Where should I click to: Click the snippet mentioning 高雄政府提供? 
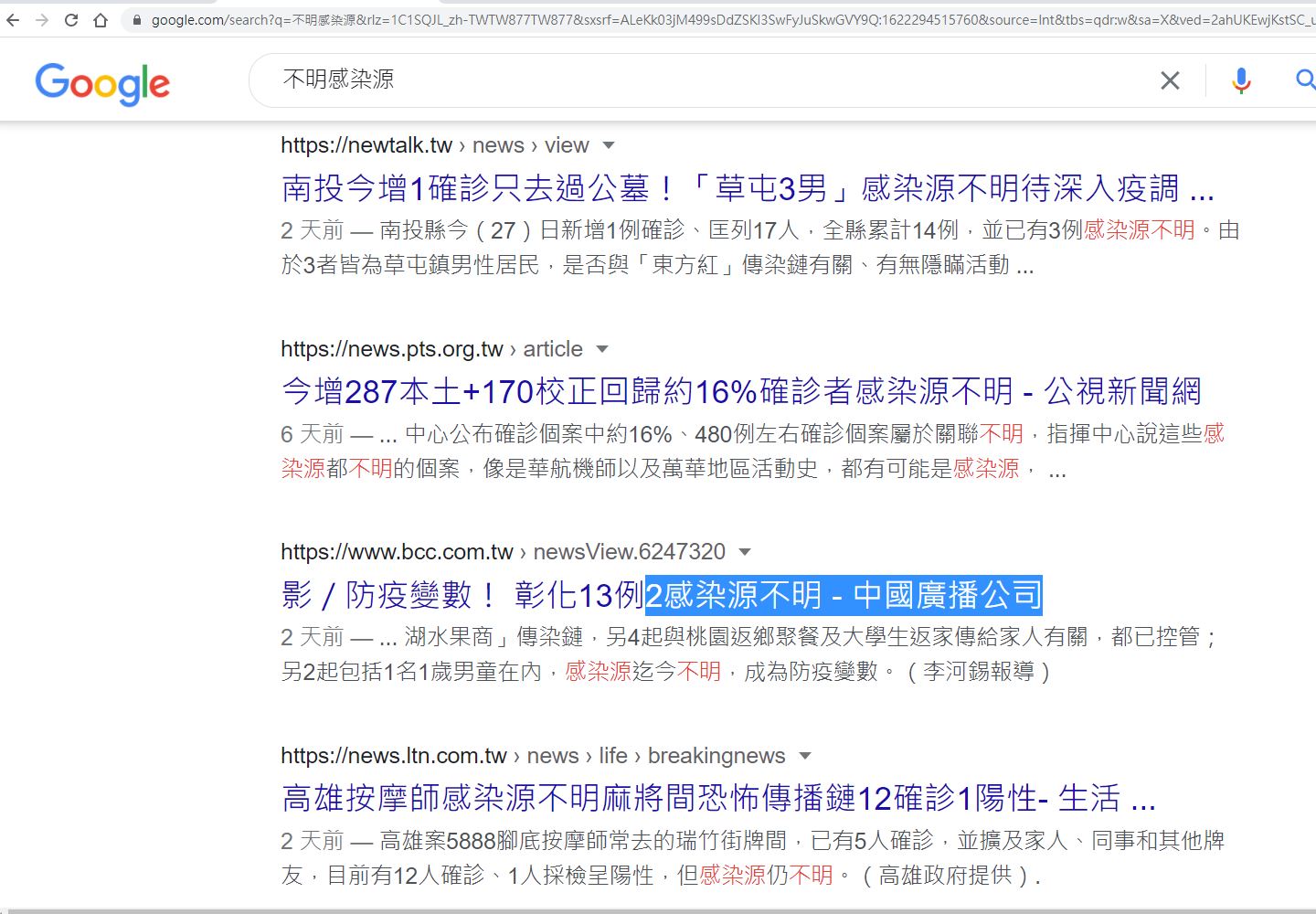tap(752, 858)
